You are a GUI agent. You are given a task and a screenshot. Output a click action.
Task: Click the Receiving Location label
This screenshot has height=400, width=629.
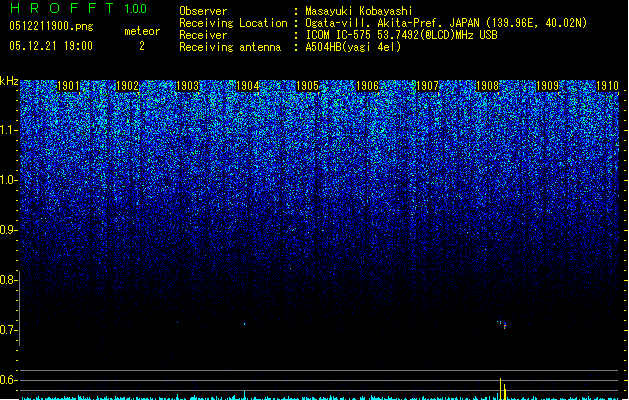pos(233,23)
